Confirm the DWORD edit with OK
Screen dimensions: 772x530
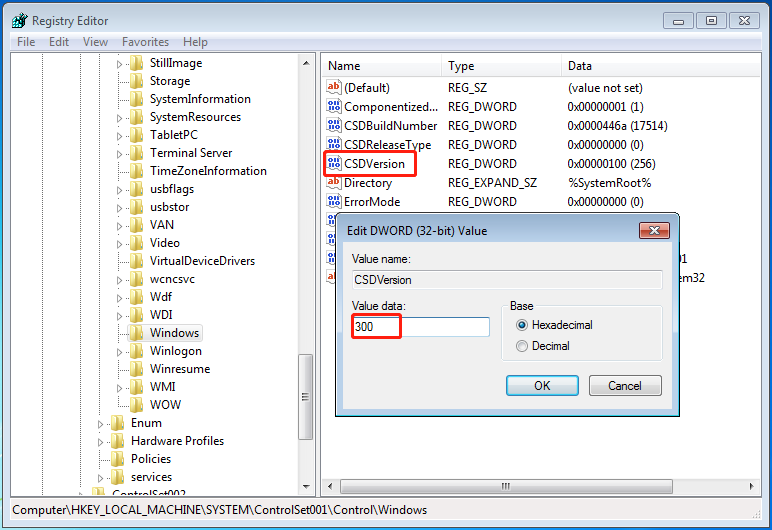tap(542, 385)
